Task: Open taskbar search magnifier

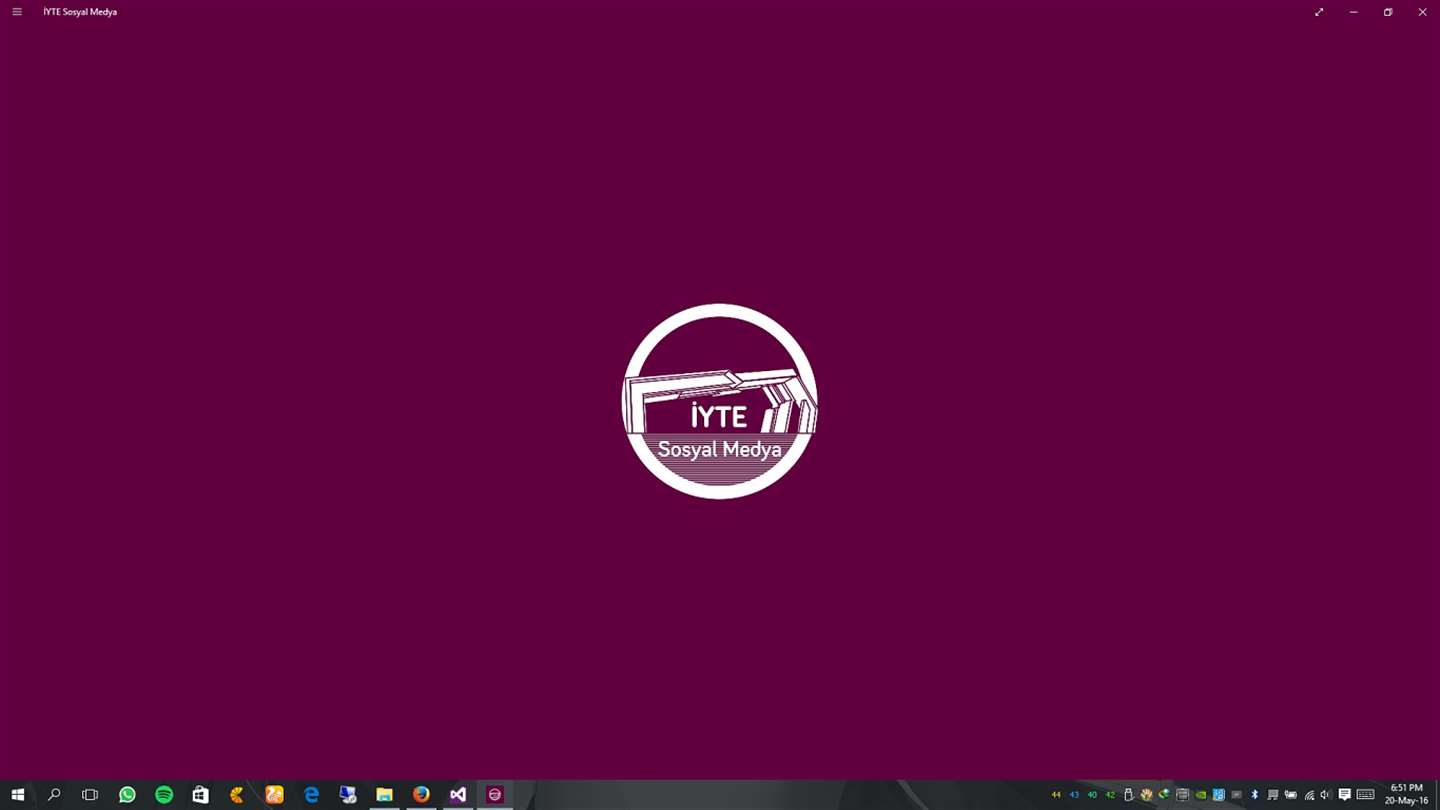Action: coord(54,795)
